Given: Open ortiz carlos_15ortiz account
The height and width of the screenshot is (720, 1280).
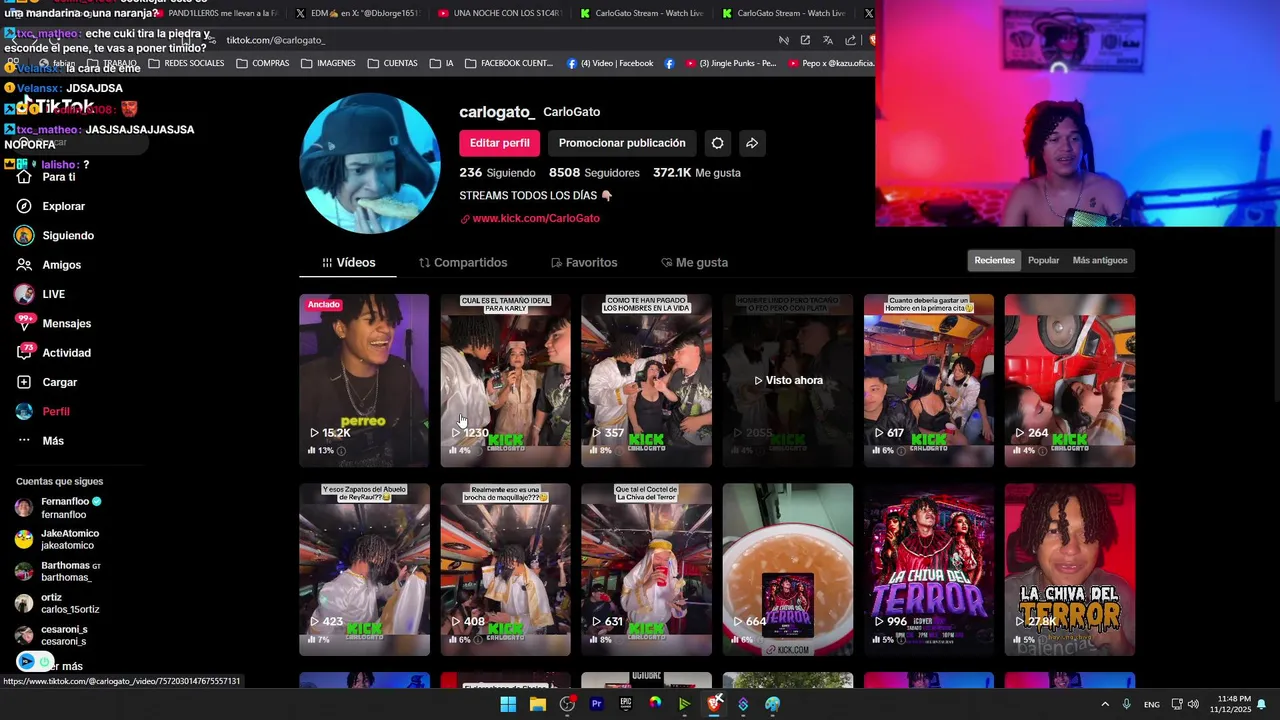Looking at the screenshot, I should (58, 603).
